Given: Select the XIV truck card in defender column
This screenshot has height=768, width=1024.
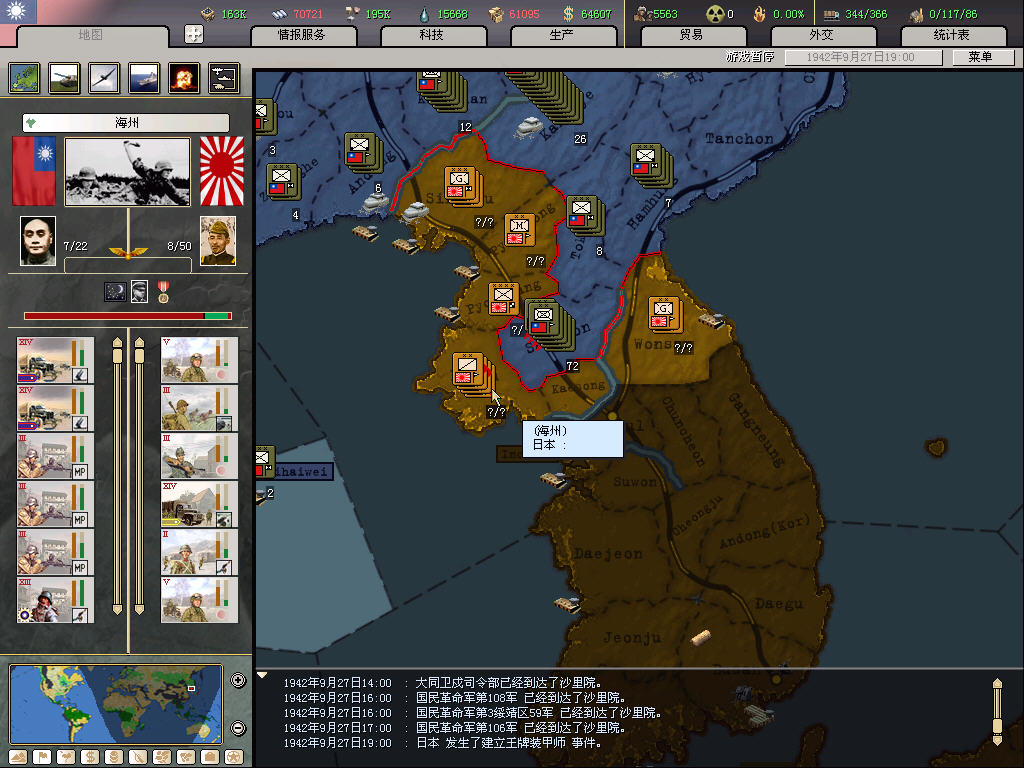Looking at the screenshot, I should click(200, 504).
